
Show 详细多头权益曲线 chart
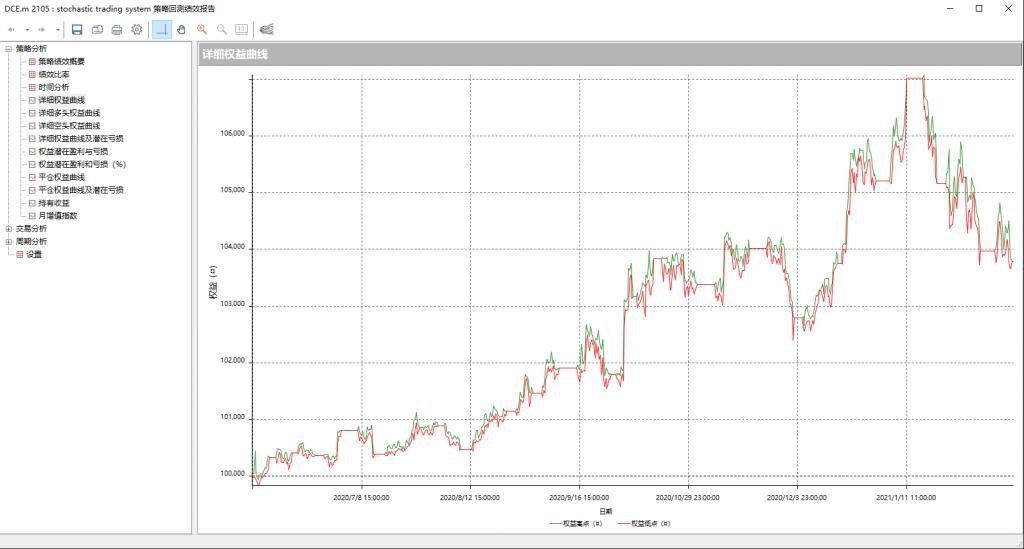(69, 113)
